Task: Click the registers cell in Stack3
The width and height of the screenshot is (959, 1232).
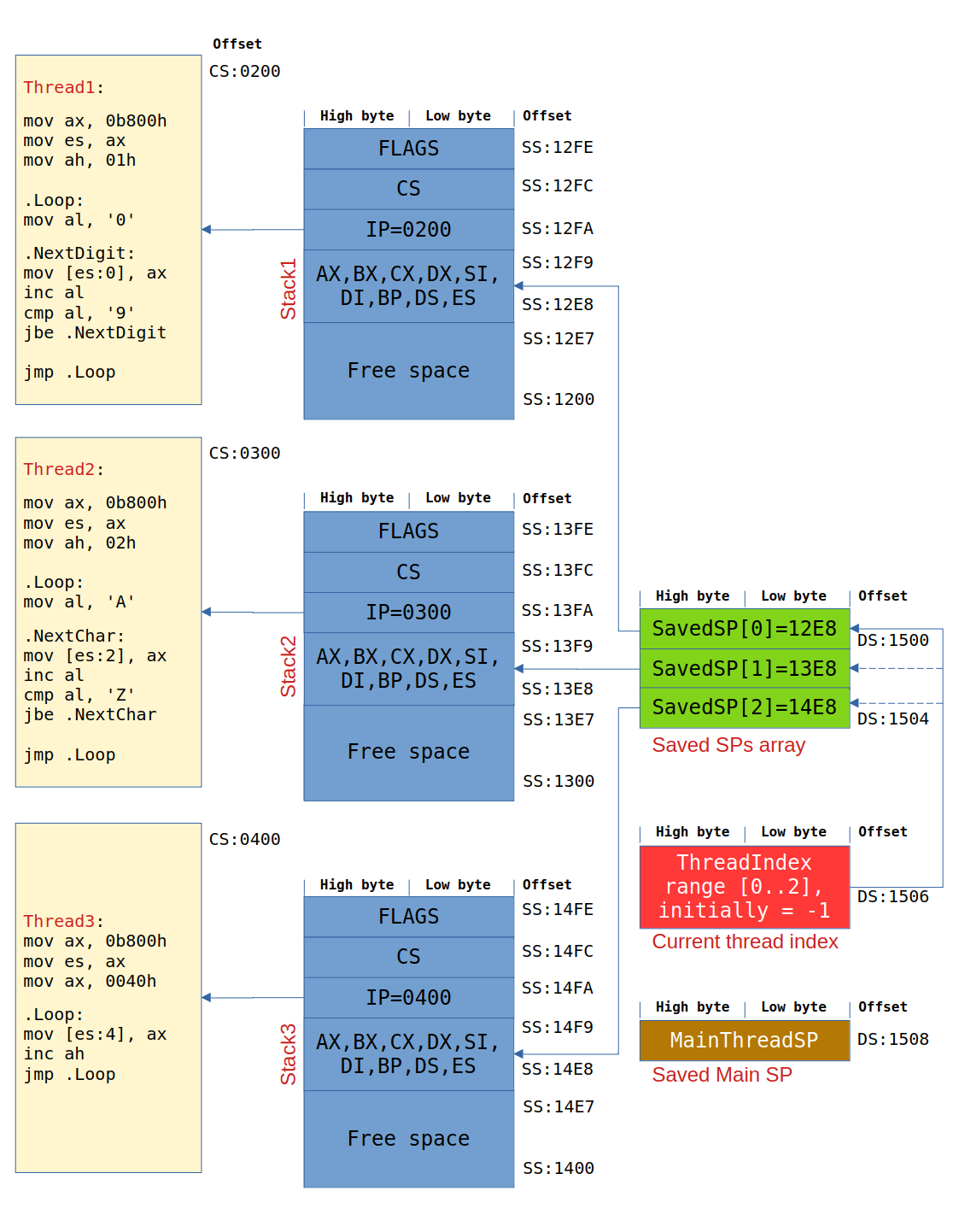Action: (409, 1054)
